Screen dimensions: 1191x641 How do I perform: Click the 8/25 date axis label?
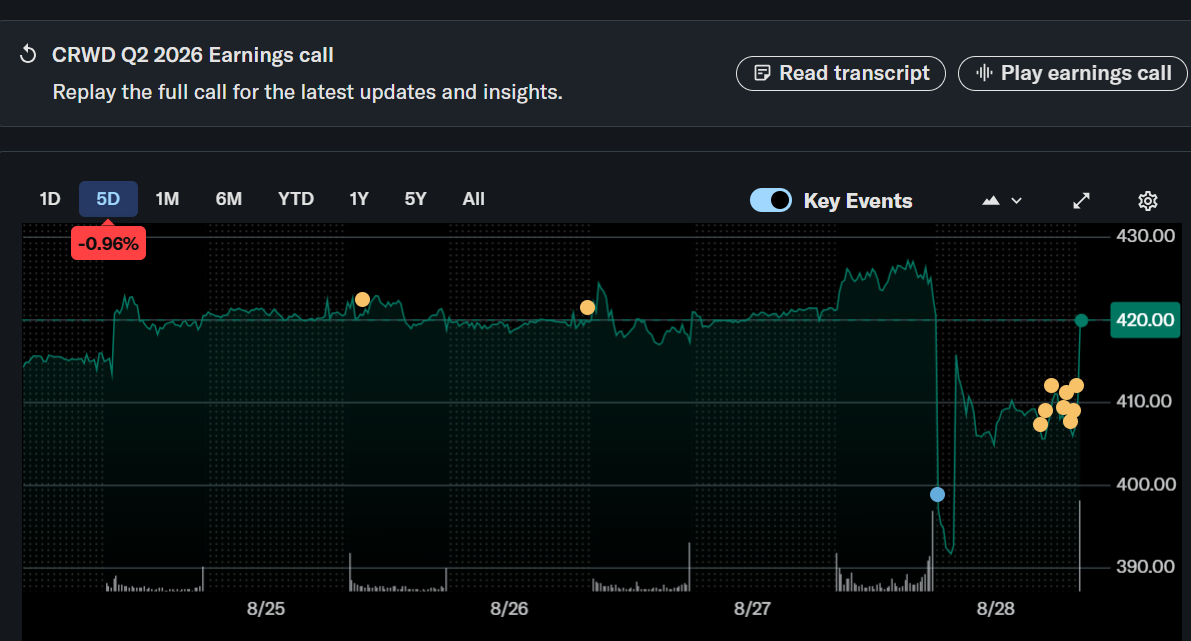click(266, 608)
